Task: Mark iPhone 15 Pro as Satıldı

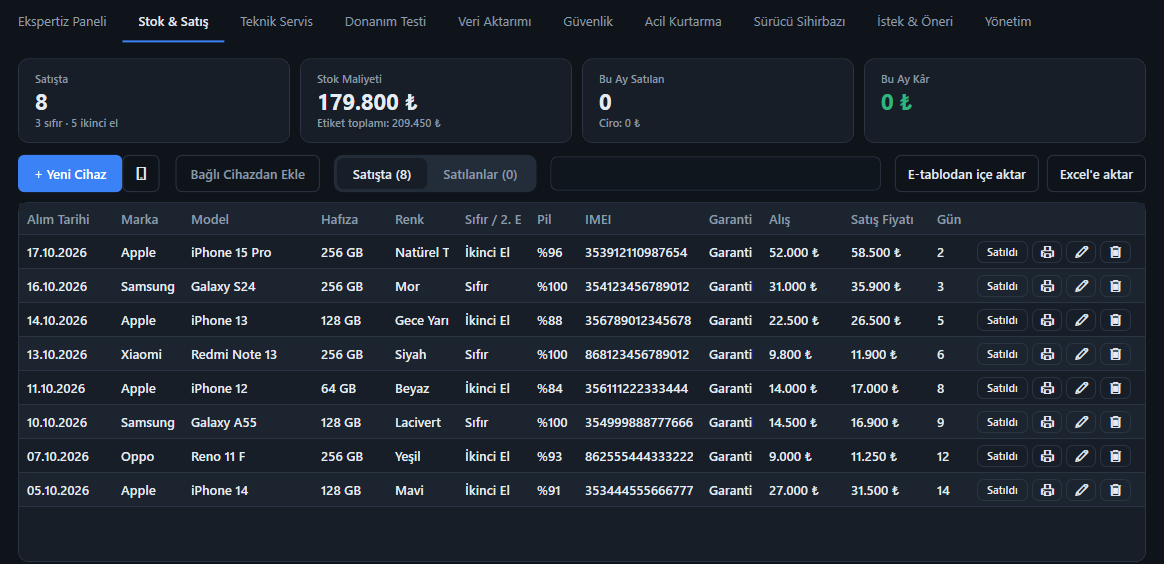Action: click(x=1002, y=252)
